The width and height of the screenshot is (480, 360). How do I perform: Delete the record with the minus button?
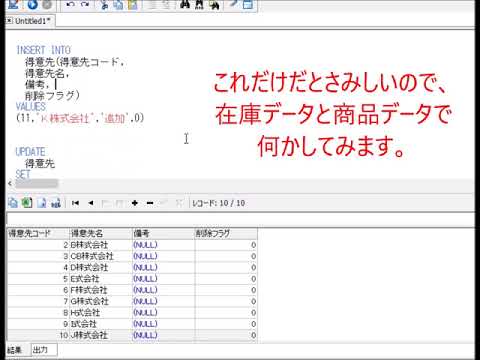[x=150, y=203]
